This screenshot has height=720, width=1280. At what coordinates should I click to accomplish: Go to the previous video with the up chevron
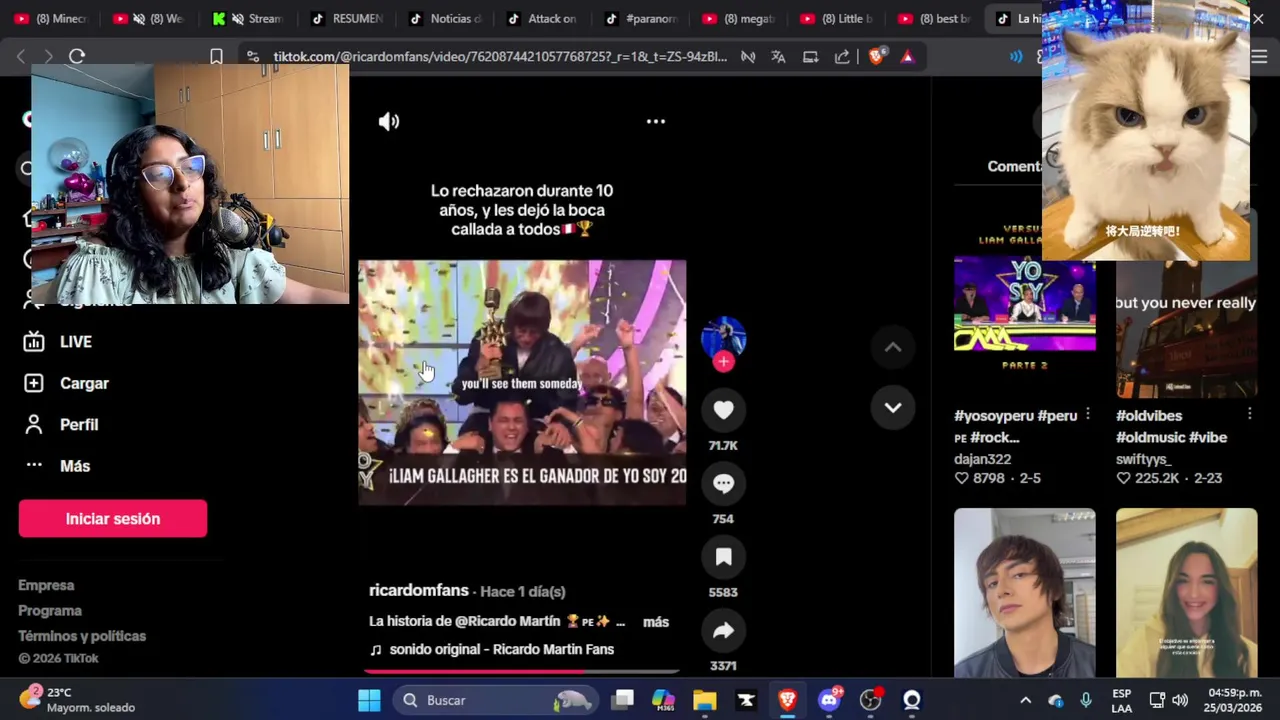coord(893,347)
